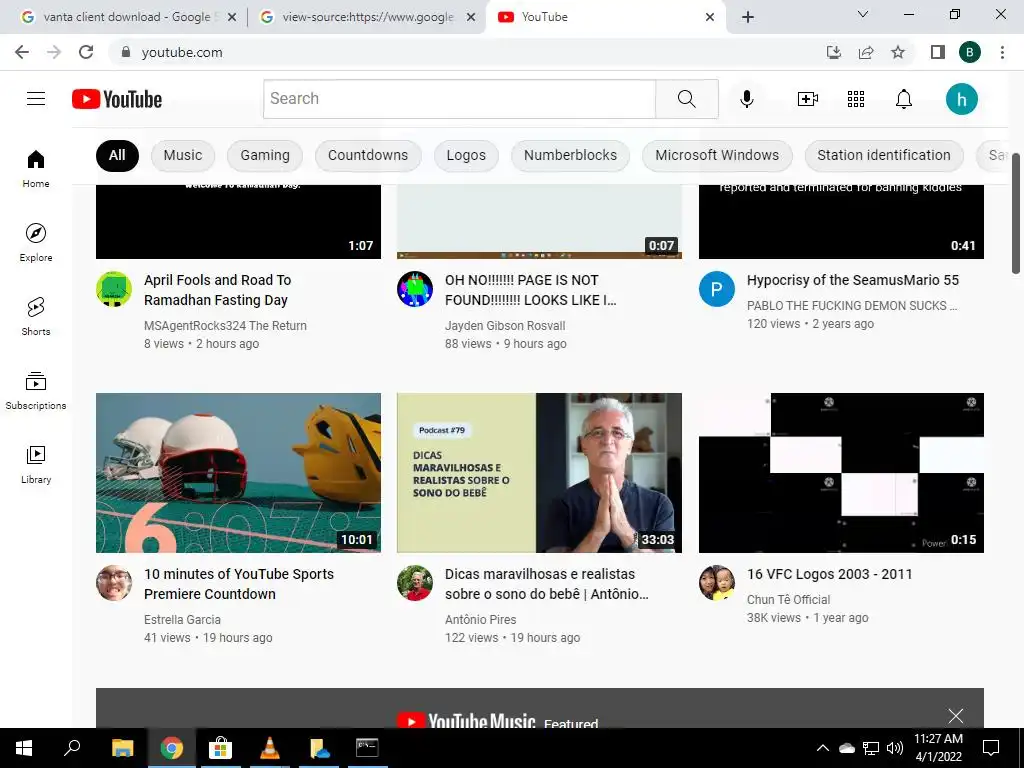1024x768 pixels.
Task: Select the Gaming filter chip
Action: 264,155
